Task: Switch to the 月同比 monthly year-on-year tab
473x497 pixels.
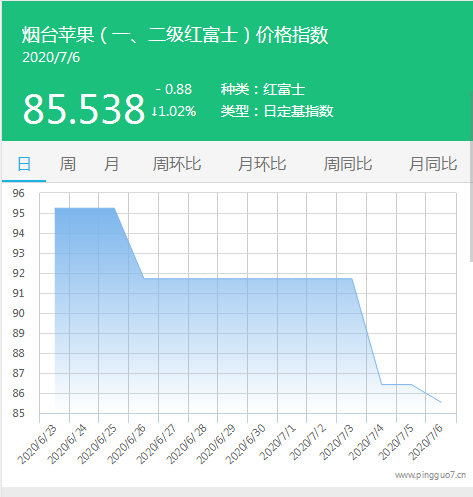Action: [433, 164]
